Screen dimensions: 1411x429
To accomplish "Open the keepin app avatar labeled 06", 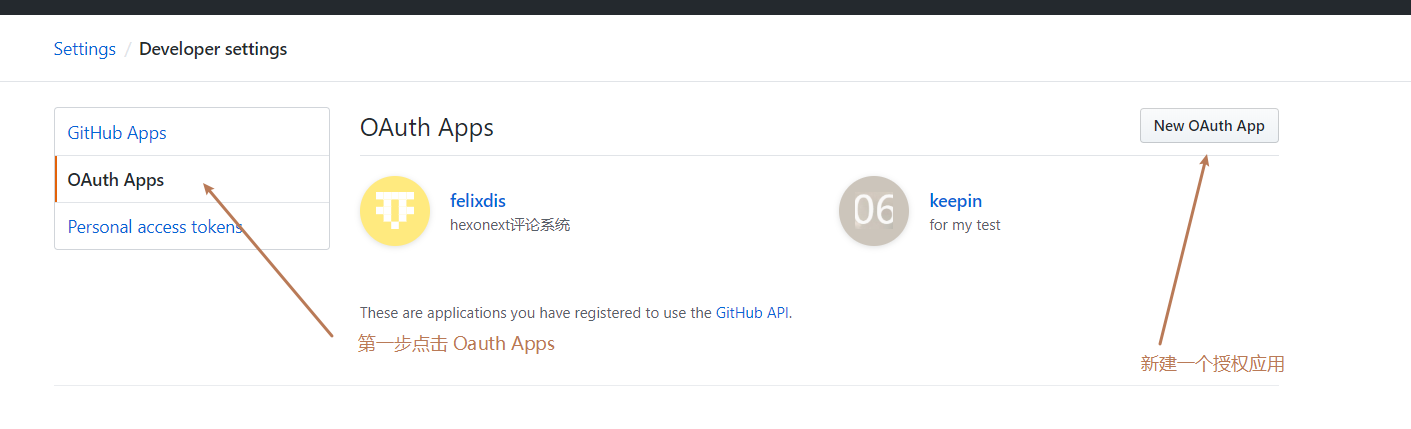I will [874, 211].
